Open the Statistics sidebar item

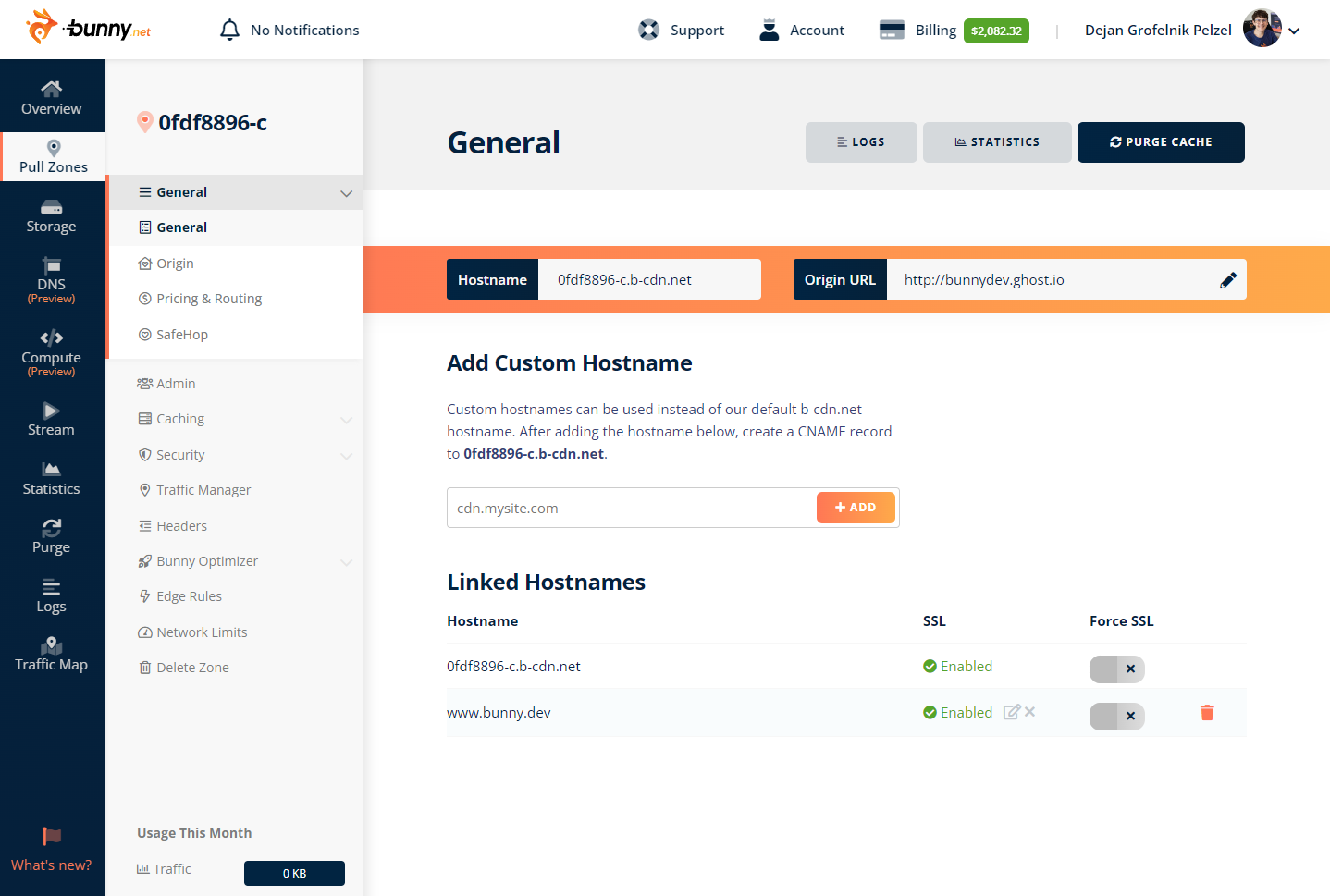point(52,478)
